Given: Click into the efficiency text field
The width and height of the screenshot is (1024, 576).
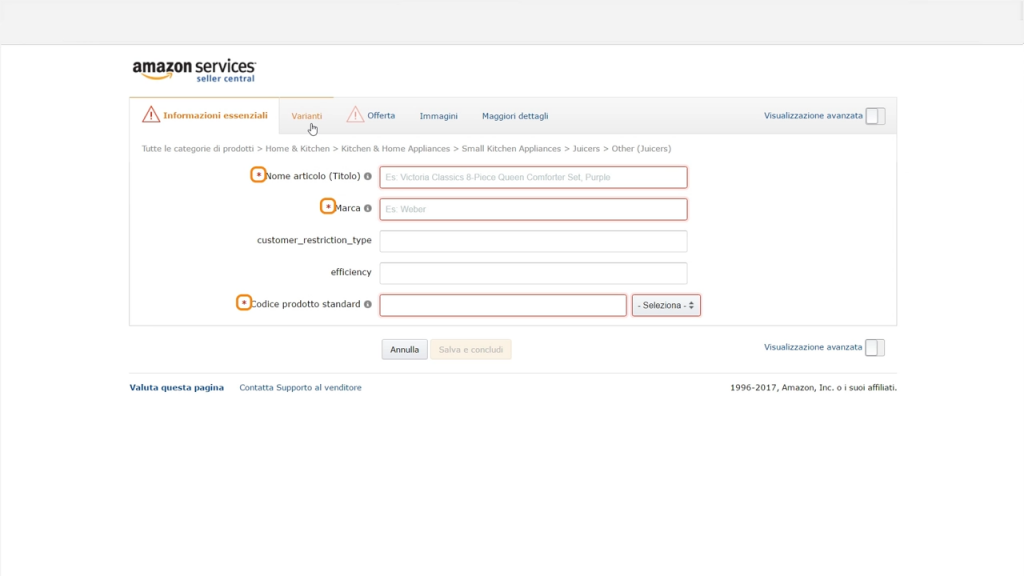Looking at the screenshot, I should click(533, 273).
